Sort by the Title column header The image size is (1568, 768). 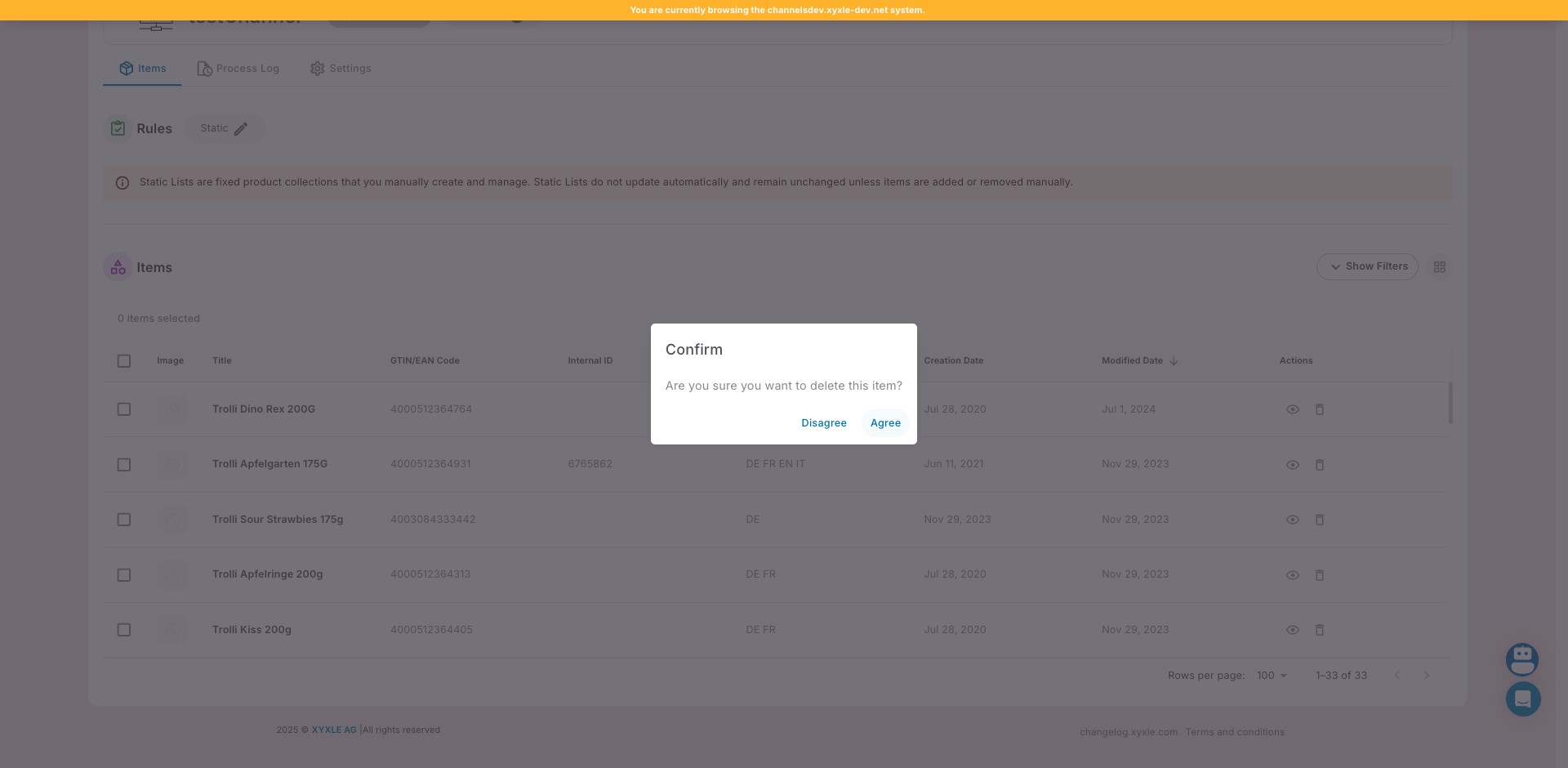[222, 361]
